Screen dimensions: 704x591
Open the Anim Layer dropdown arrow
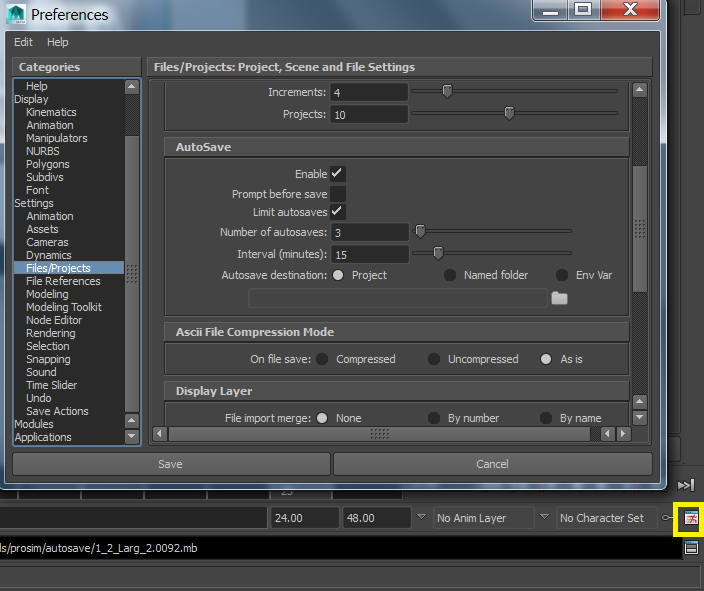pos(422,518)
